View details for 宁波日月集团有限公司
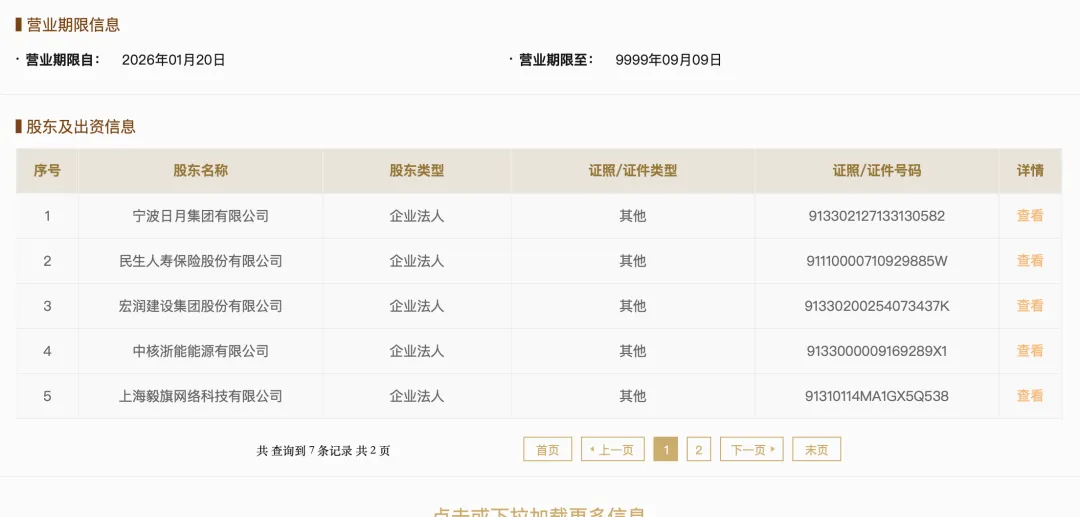The width and height of the screenshot is (1080, 517). tap(1030, 215)
